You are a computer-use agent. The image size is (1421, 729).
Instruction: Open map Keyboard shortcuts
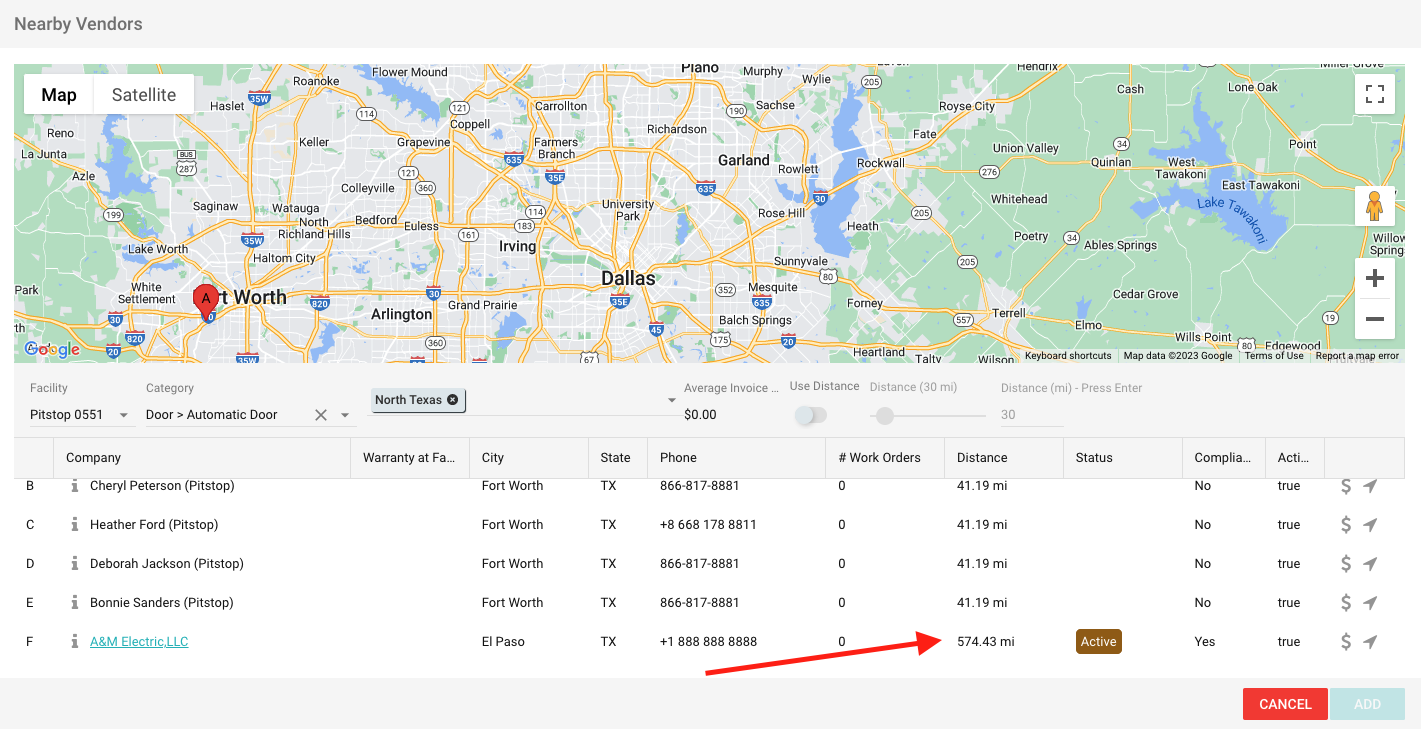click(x=1068, y=356)
